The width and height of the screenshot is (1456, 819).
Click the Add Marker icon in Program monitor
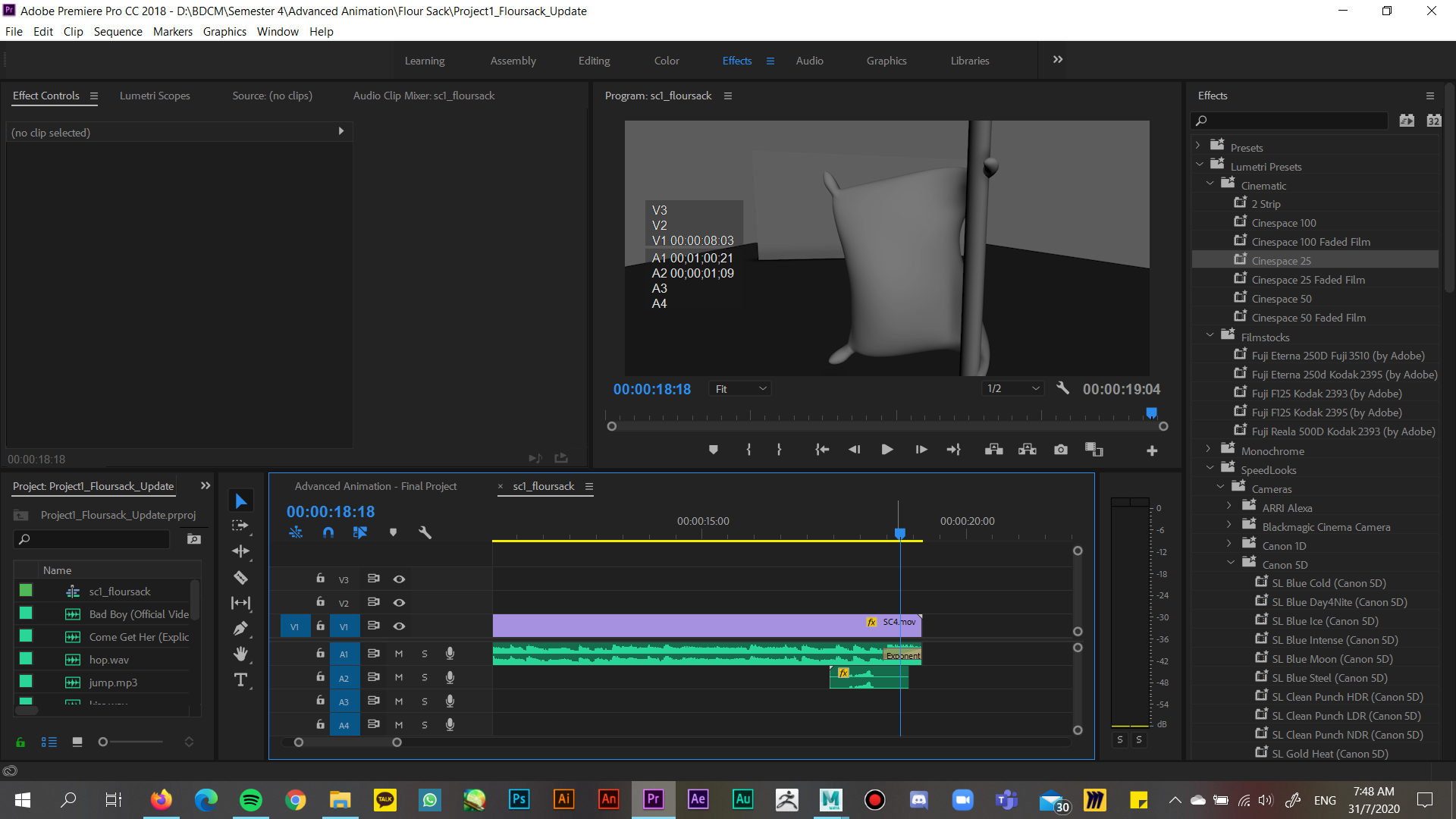coord(713,449)
